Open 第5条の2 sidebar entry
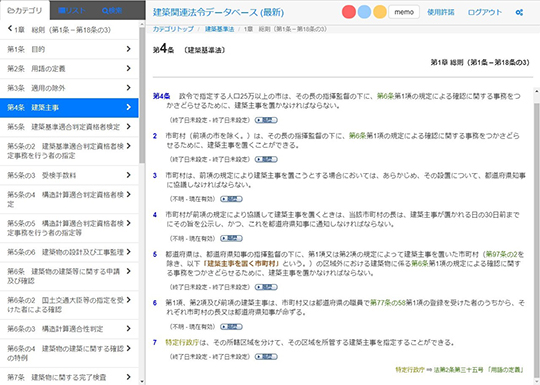The width and height of the screenshot is (540, 385). pyautogui.click(x=69, y=151)
